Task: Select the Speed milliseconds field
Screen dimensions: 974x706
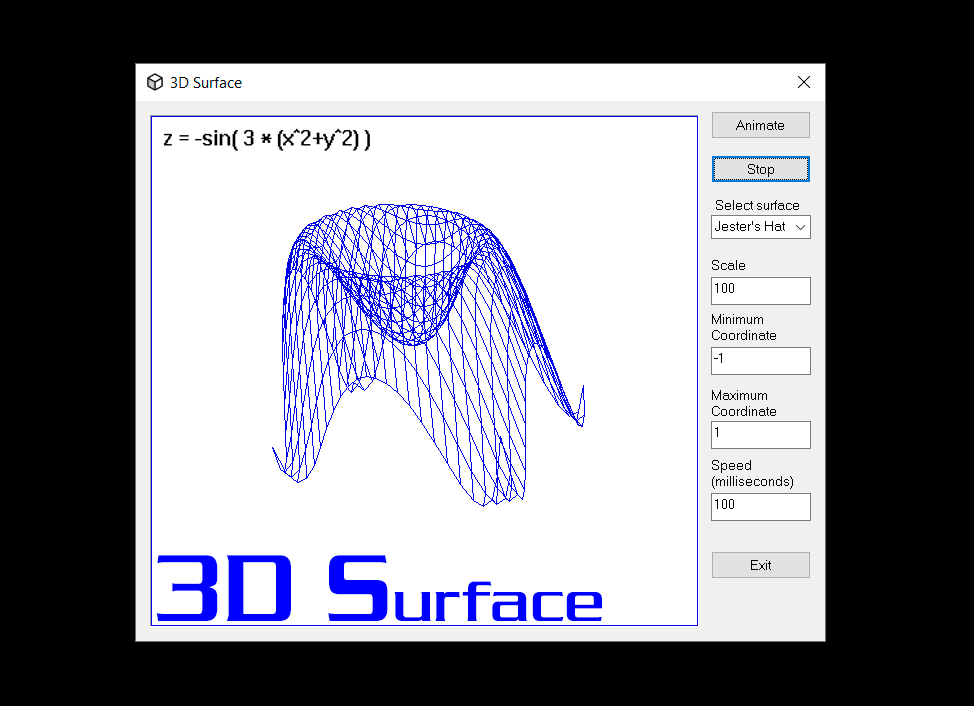Action: [x=760, y=507]
